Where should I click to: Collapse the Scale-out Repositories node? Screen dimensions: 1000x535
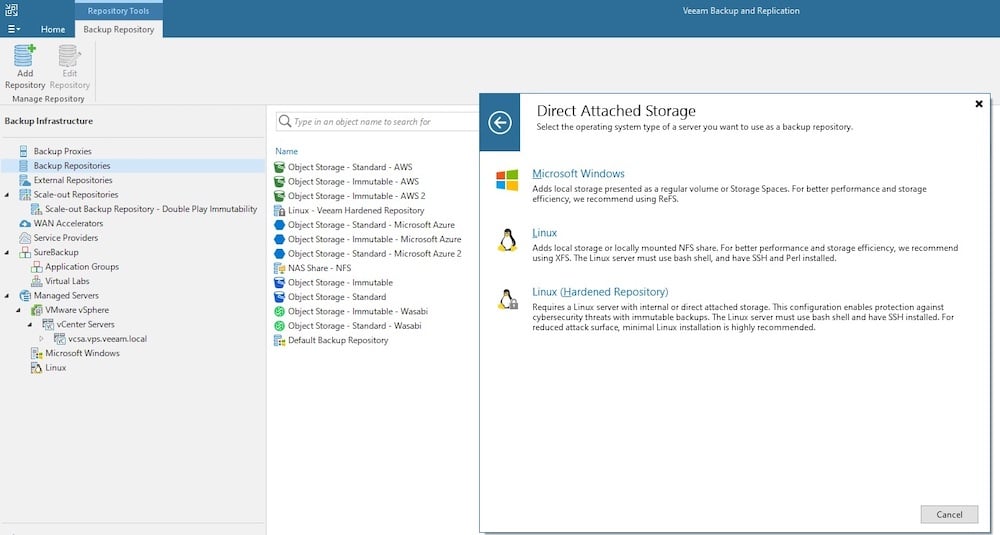(x=7, y=195)
